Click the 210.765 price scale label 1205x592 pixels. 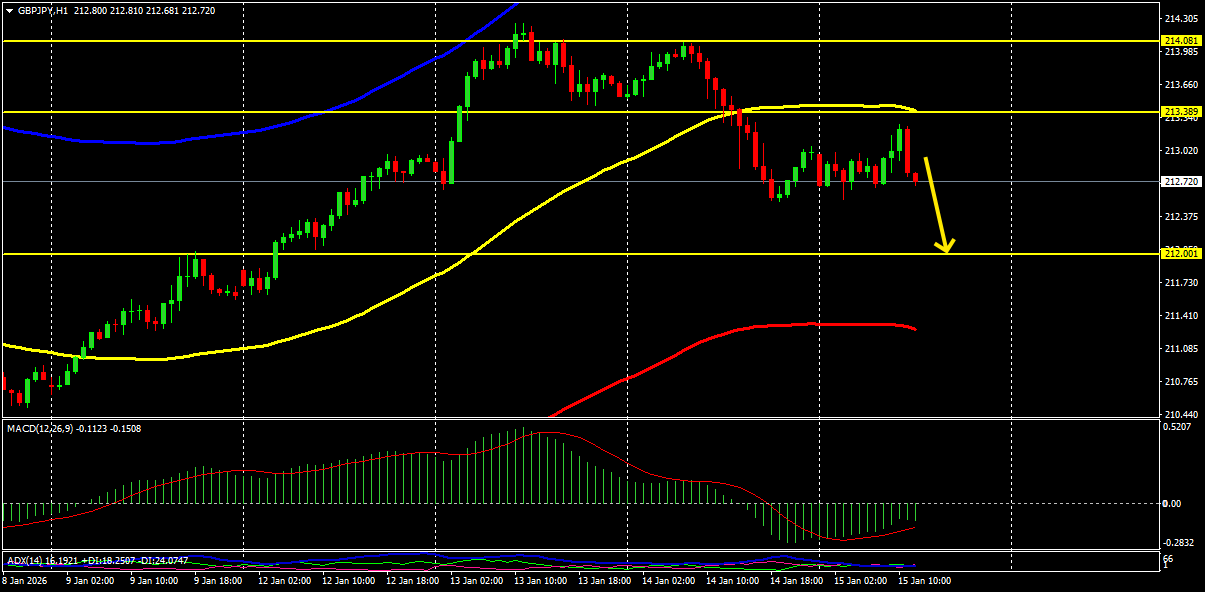click(x=1181, y=382)
